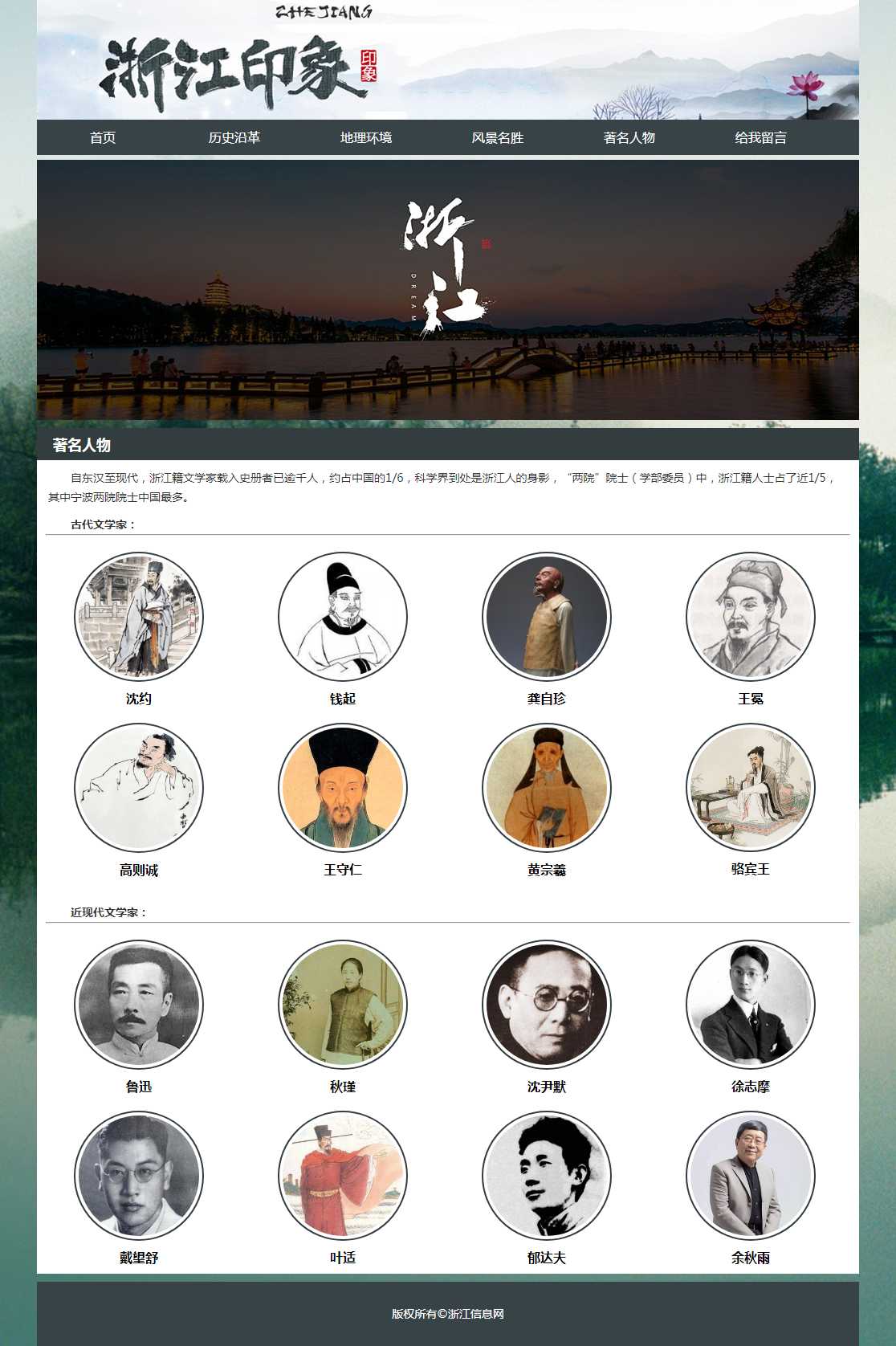The width and height of the screenshot is (896, 1346).
Task: Click the 戴望舒 name caption
Action: (x=139, y=1258)
